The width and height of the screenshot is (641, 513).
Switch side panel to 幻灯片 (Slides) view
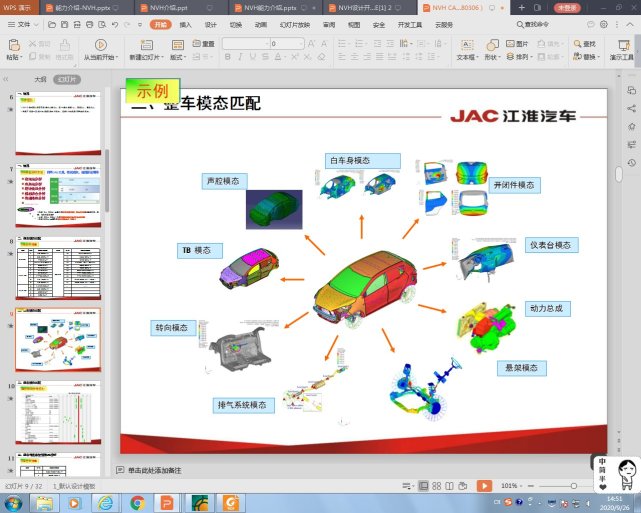[x=67, y=79]
